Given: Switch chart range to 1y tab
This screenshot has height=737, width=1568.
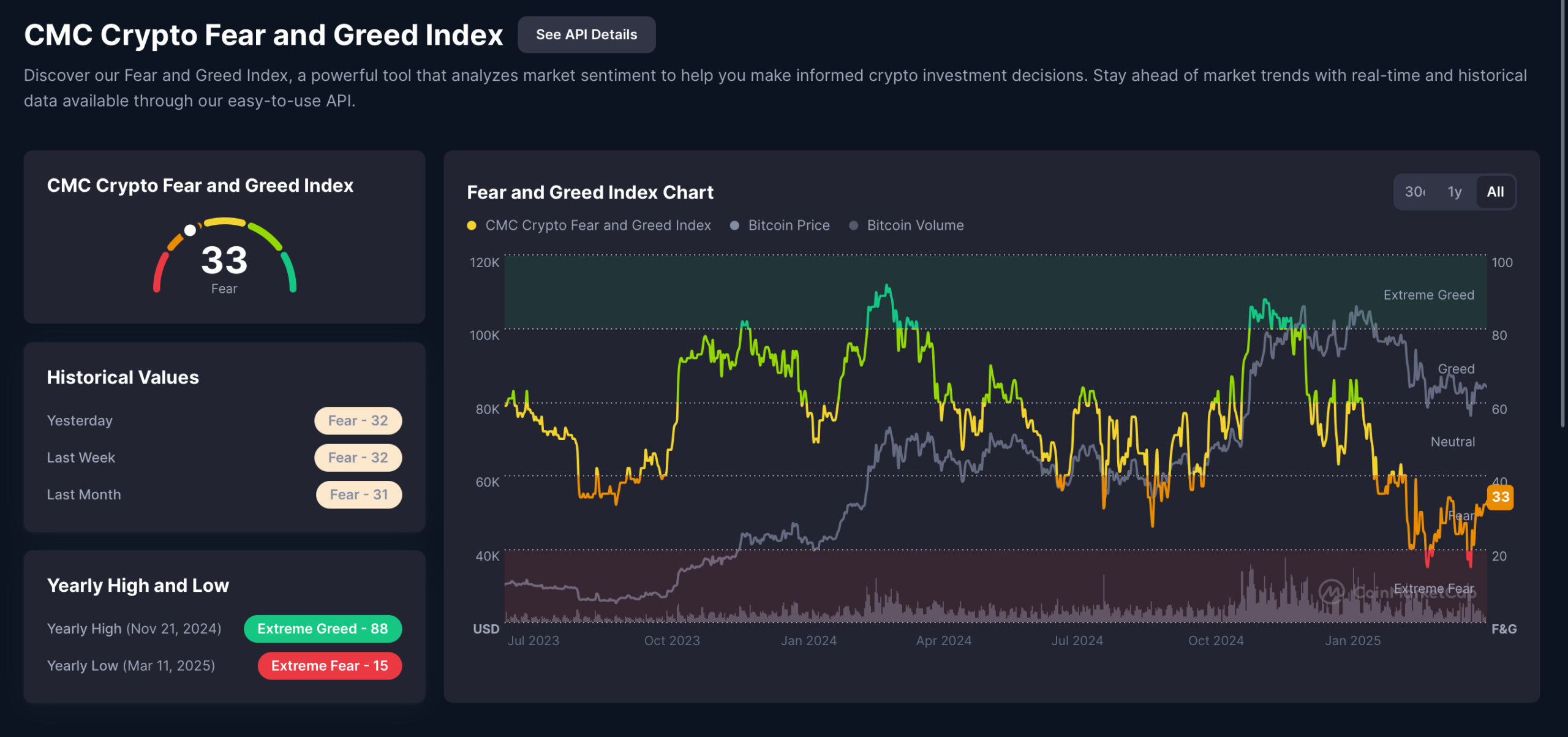Looking at the screenshot, I should click(1455, 192).
